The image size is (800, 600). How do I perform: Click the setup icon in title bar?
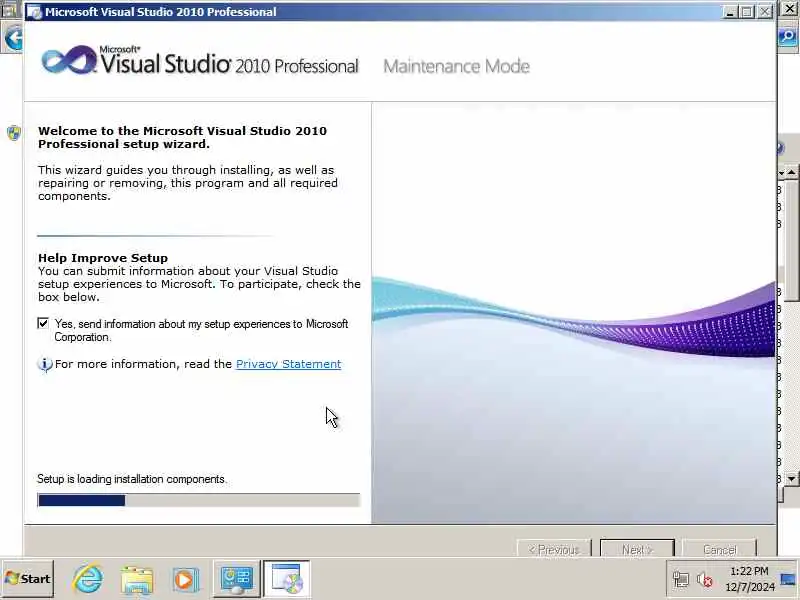click(34, 12)
